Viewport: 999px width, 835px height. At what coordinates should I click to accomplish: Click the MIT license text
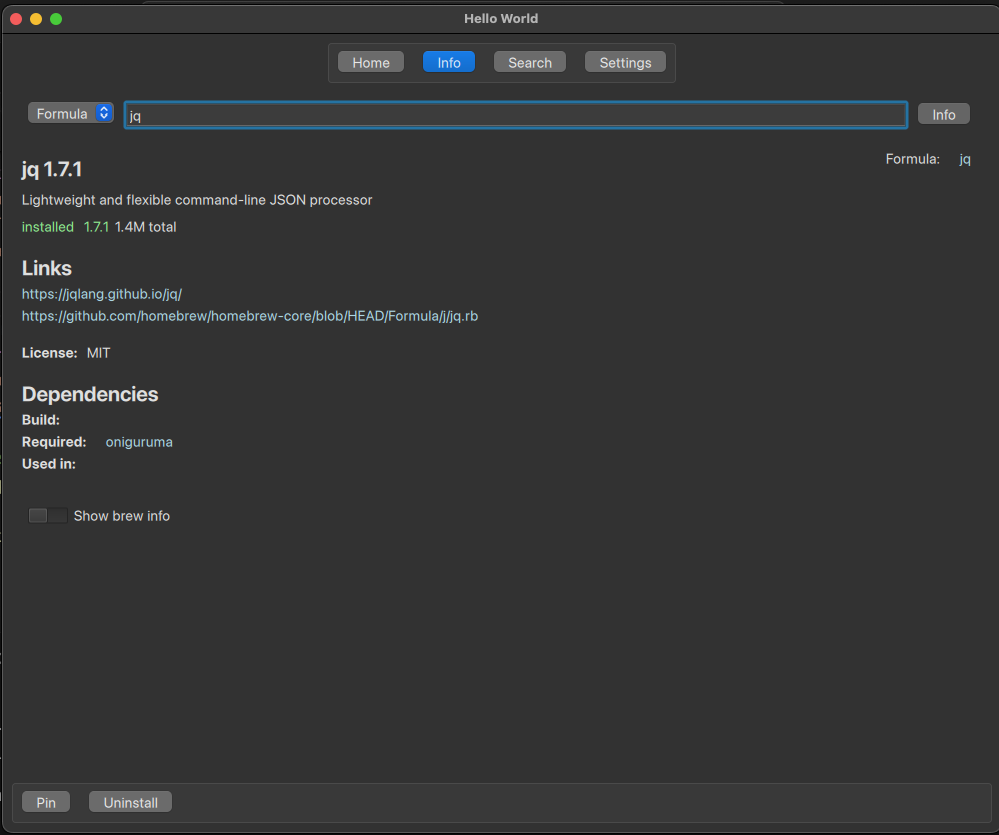99,353
